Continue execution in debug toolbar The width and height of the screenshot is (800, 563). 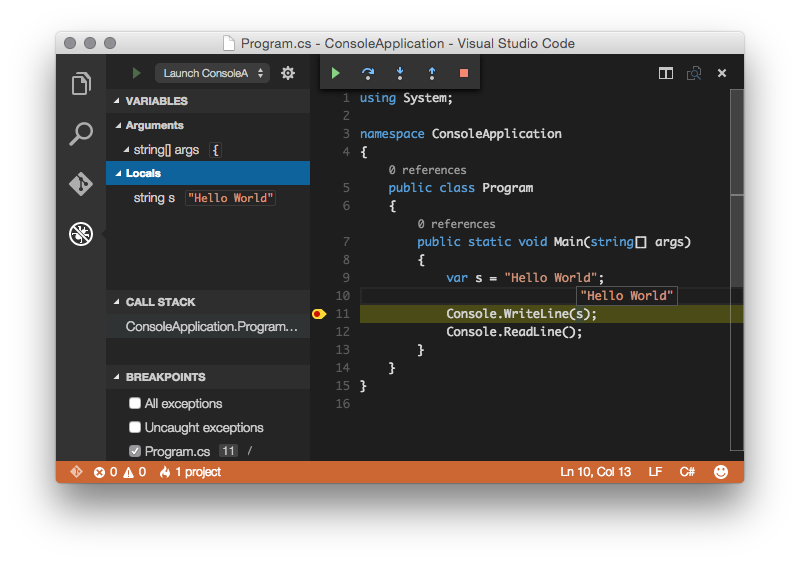335,73
